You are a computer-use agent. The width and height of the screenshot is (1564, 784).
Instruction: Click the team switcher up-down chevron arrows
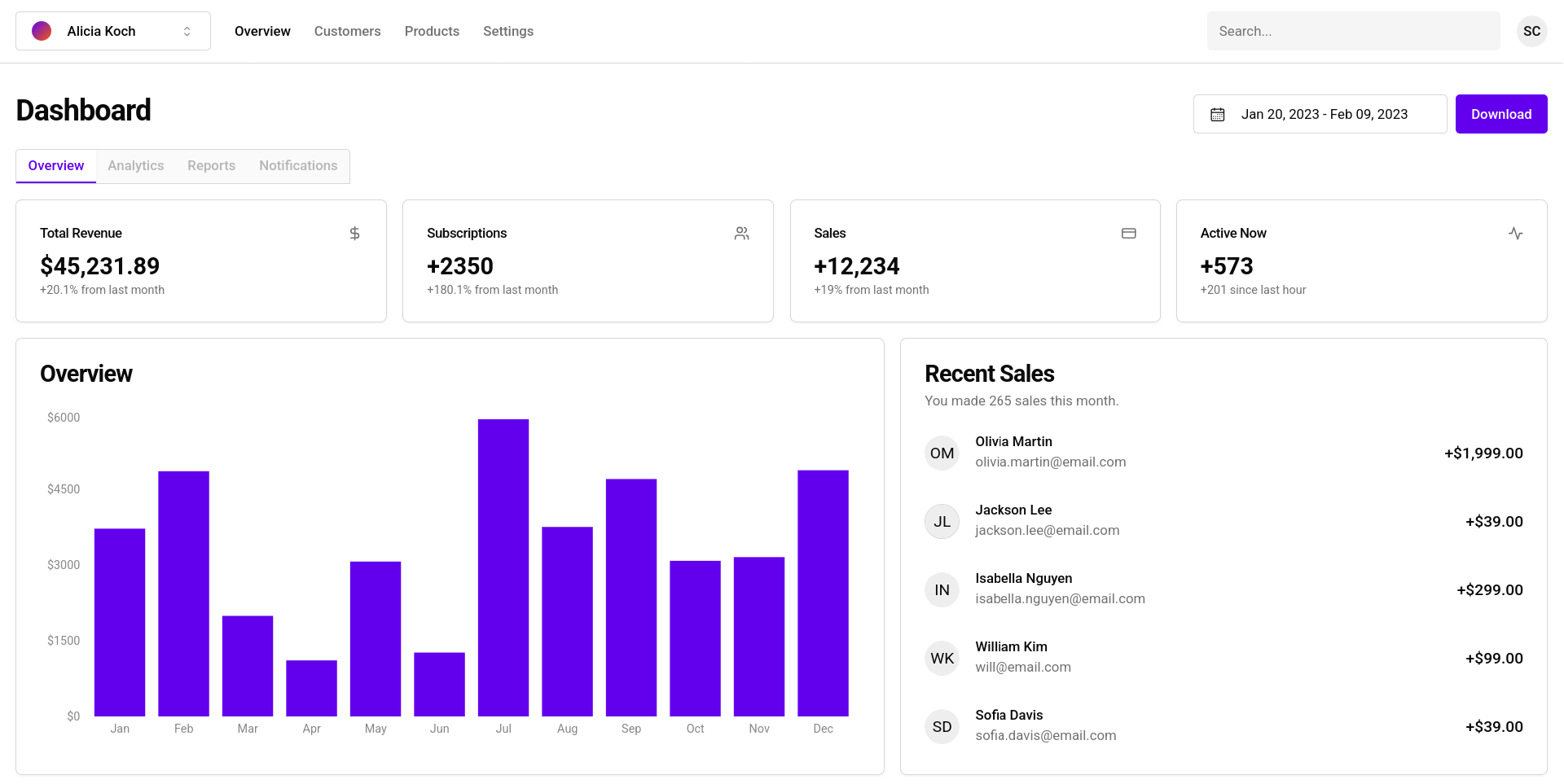[187, 31]
